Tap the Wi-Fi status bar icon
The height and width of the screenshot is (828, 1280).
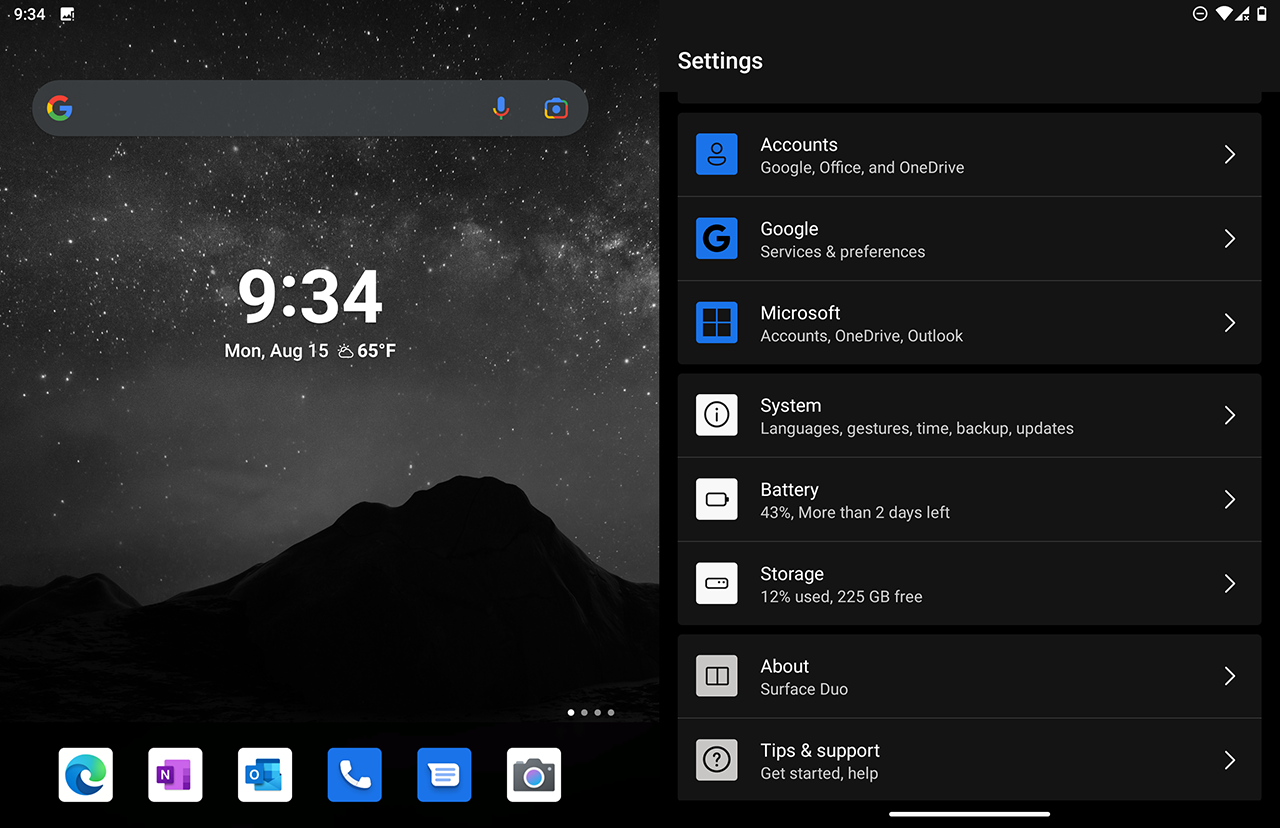(1224, 14)
